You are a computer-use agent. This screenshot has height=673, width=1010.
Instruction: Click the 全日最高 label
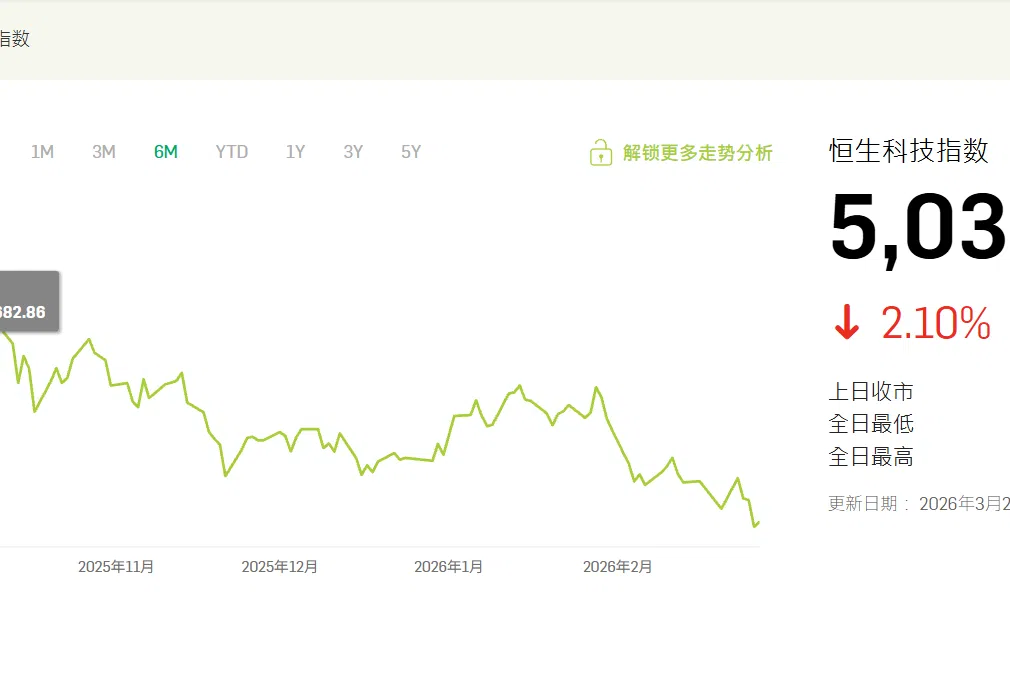[871, 457]
